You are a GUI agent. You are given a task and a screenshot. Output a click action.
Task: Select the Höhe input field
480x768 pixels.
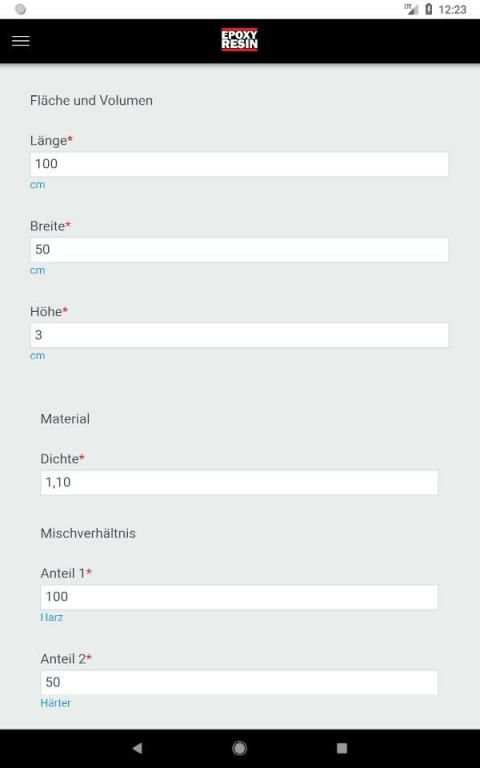click(x=239, y=335)
